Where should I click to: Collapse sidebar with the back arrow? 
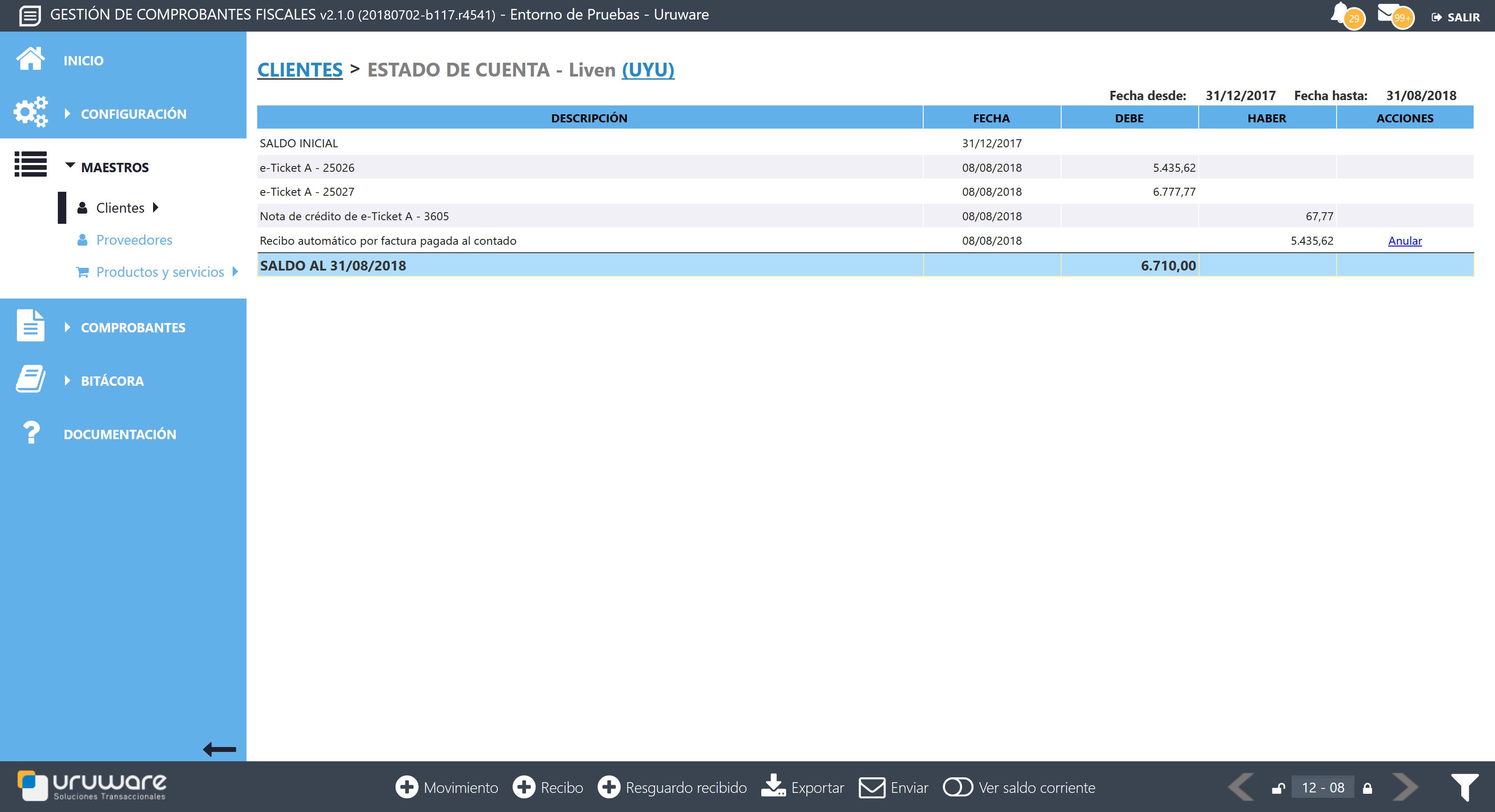pyautogui.click(x=219, y=749)
